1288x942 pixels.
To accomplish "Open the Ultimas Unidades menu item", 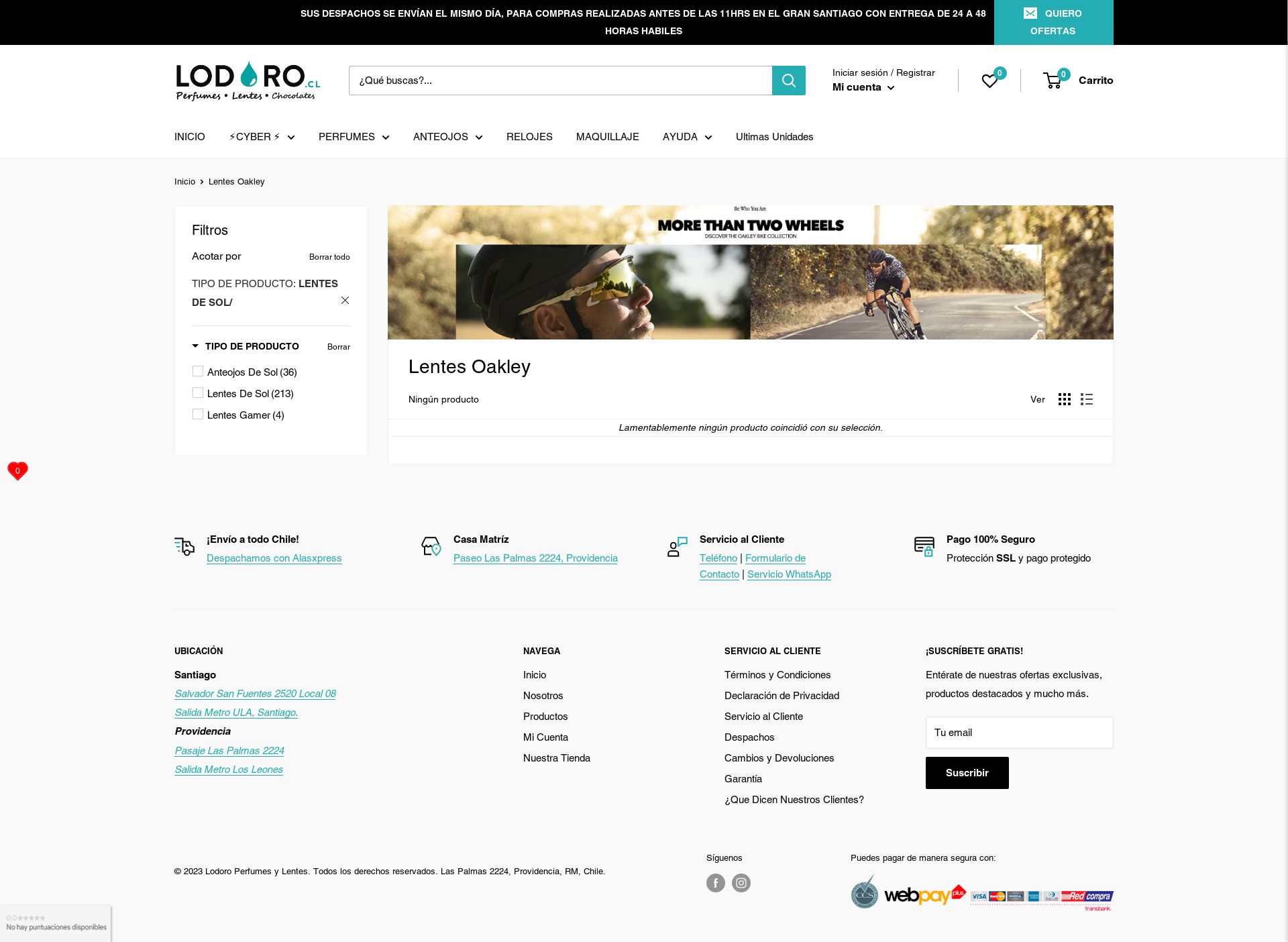I will [x=774, y=137].
